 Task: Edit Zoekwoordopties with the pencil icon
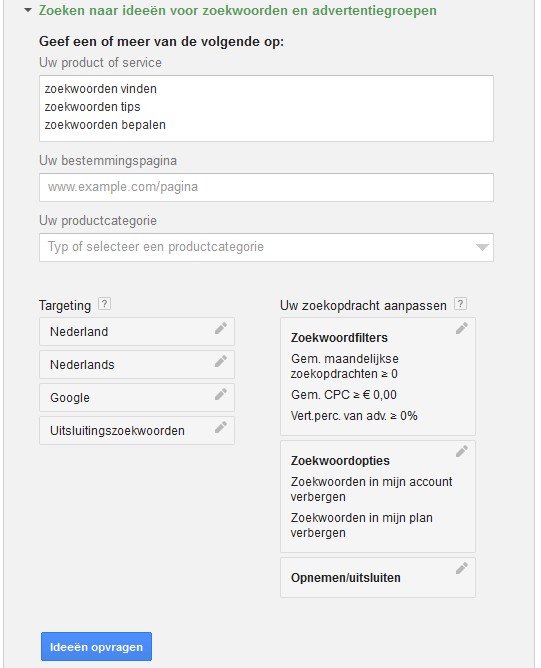pyautogui.click(x=462, y=452)
